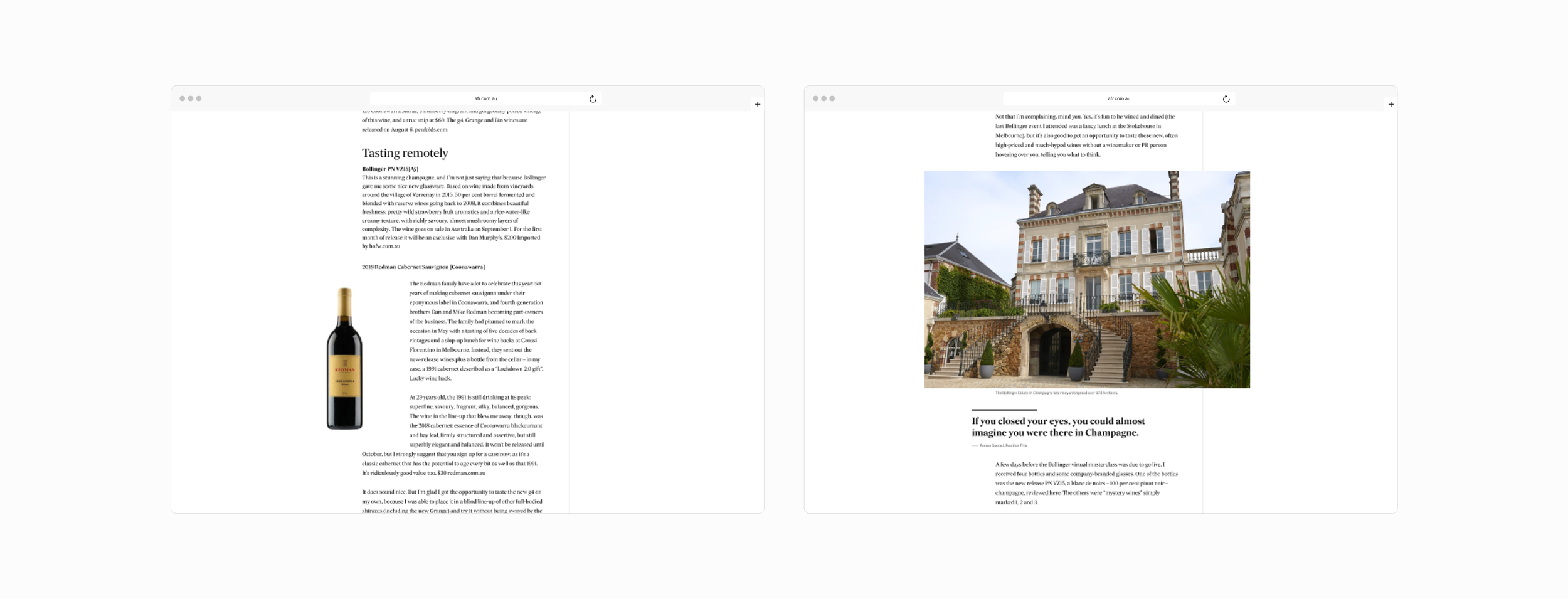This screenshot has width=1568, height=599.
Task: Click the Bollinger Estate building photo
Action: (x=1087, y=280)
